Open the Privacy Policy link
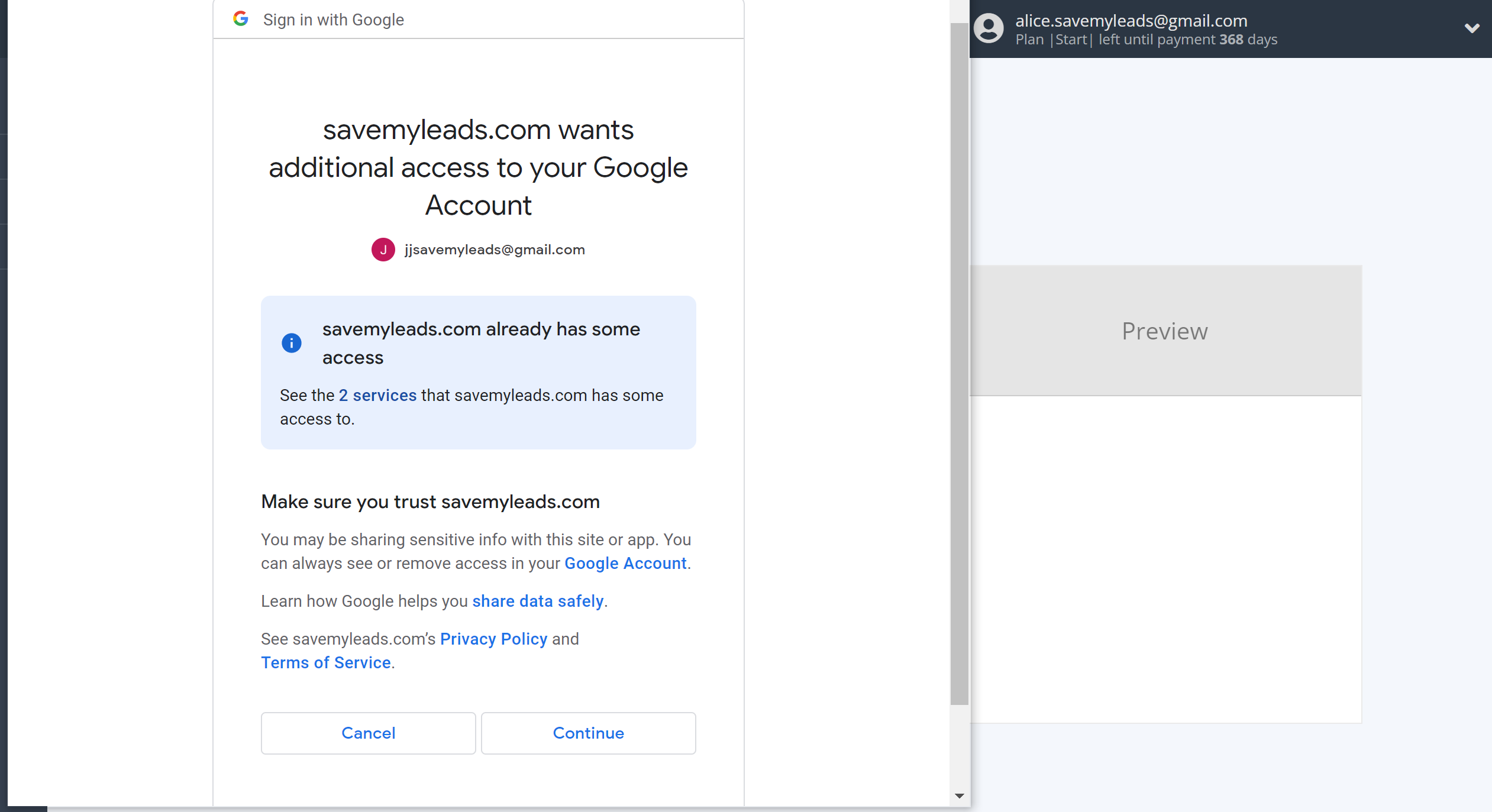 tap(493, 639)
